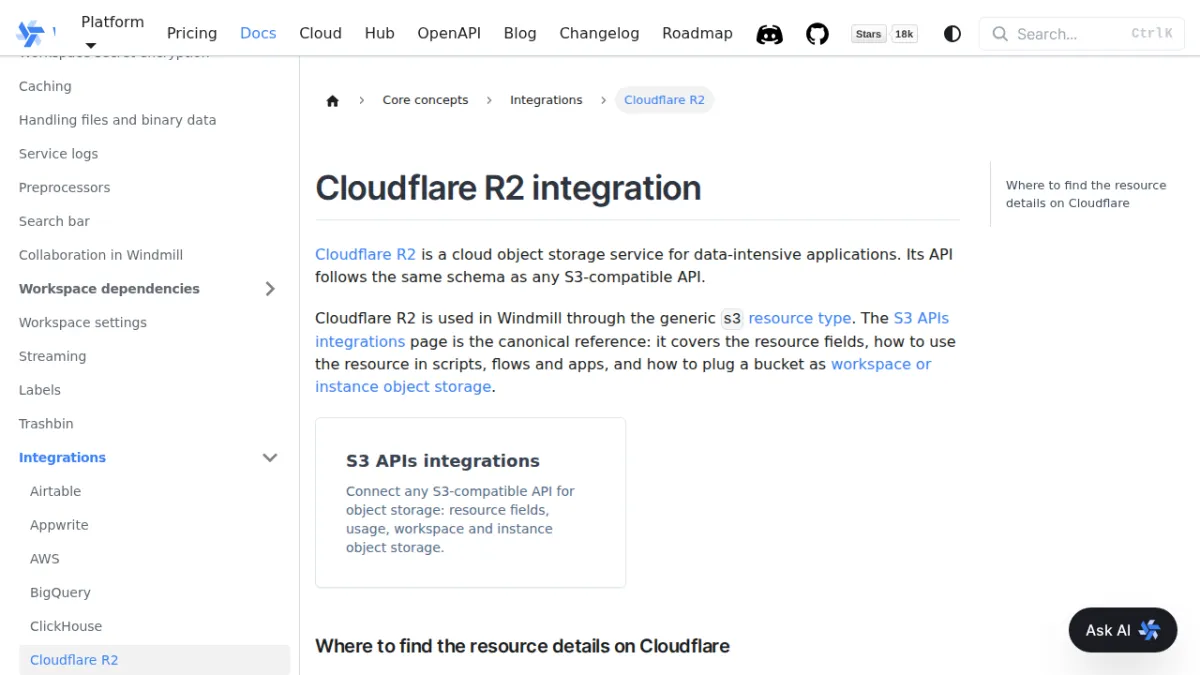
Task: Follow the S3 APIs integrations inline link
Action: (x=632, y=330)
